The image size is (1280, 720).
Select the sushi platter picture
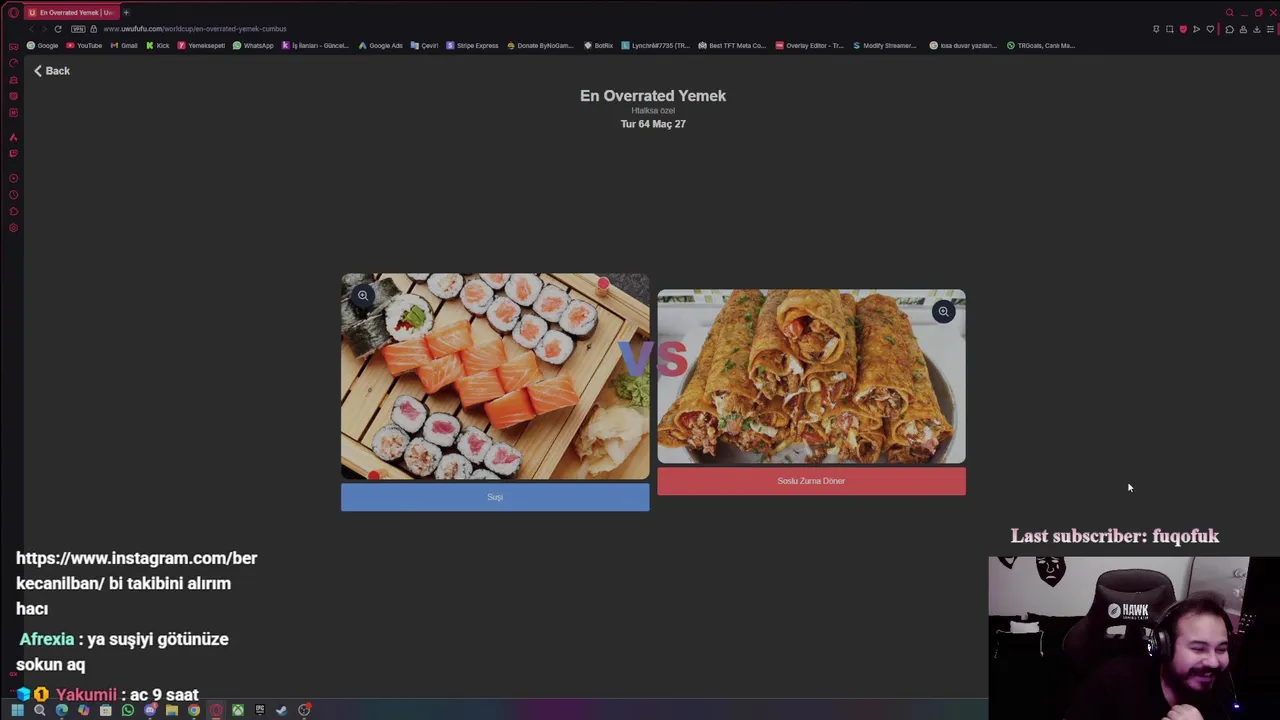(495, 377)
